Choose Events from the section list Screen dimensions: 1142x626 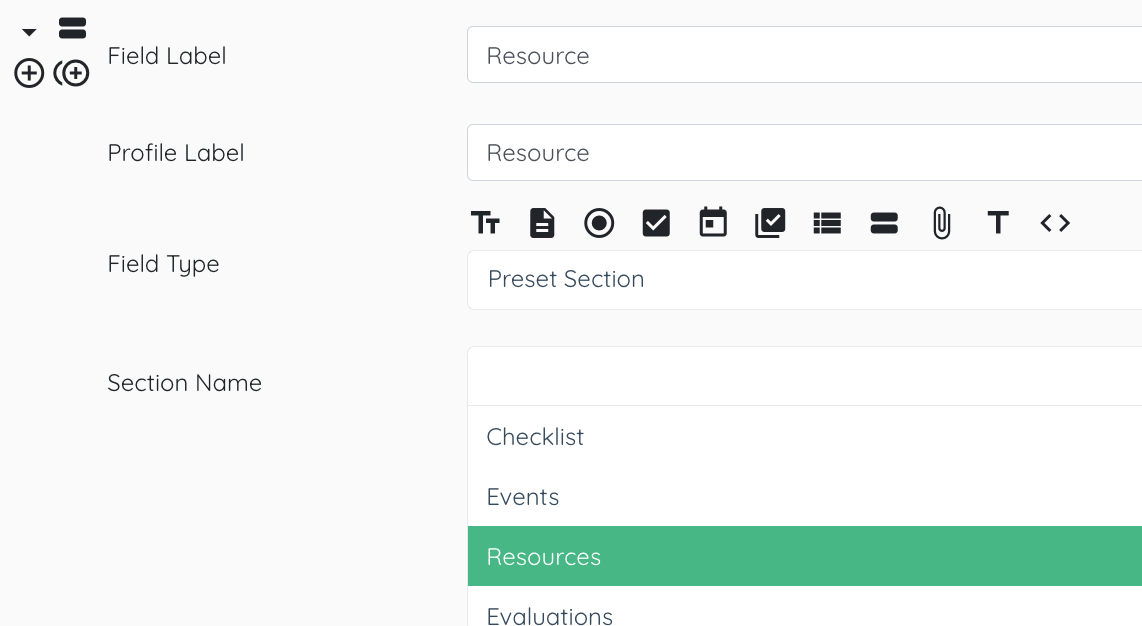coord(805,496)
